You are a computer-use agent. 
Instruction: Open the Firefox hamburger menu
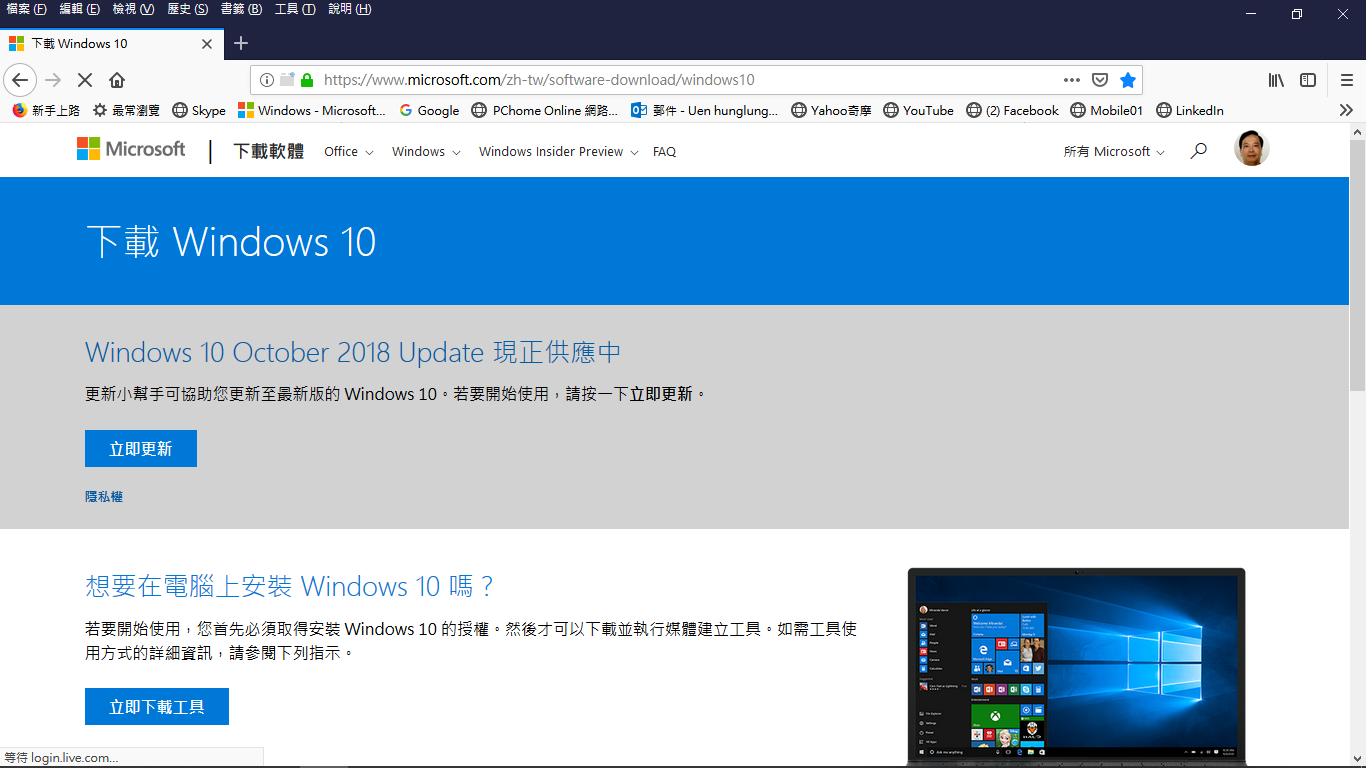[x=1347, y=80]
